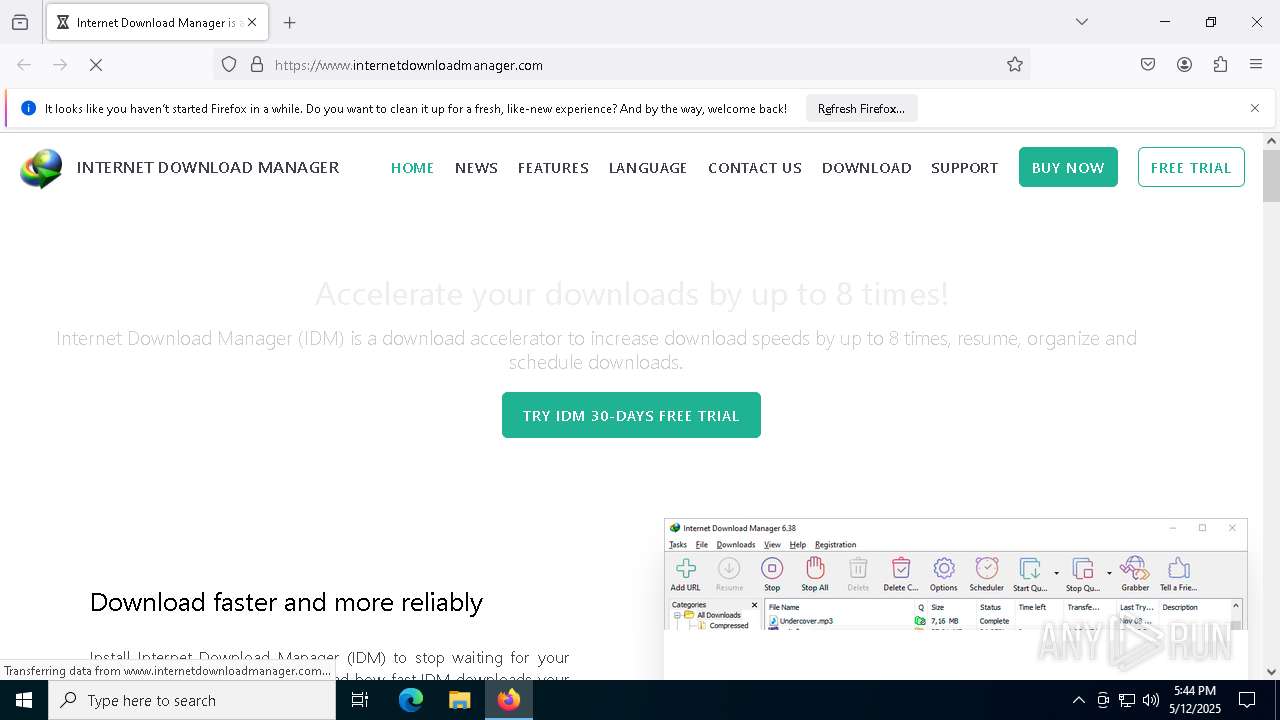Click the Firefox taskbar icon
1280x720 pixels.
pos(509,700)
